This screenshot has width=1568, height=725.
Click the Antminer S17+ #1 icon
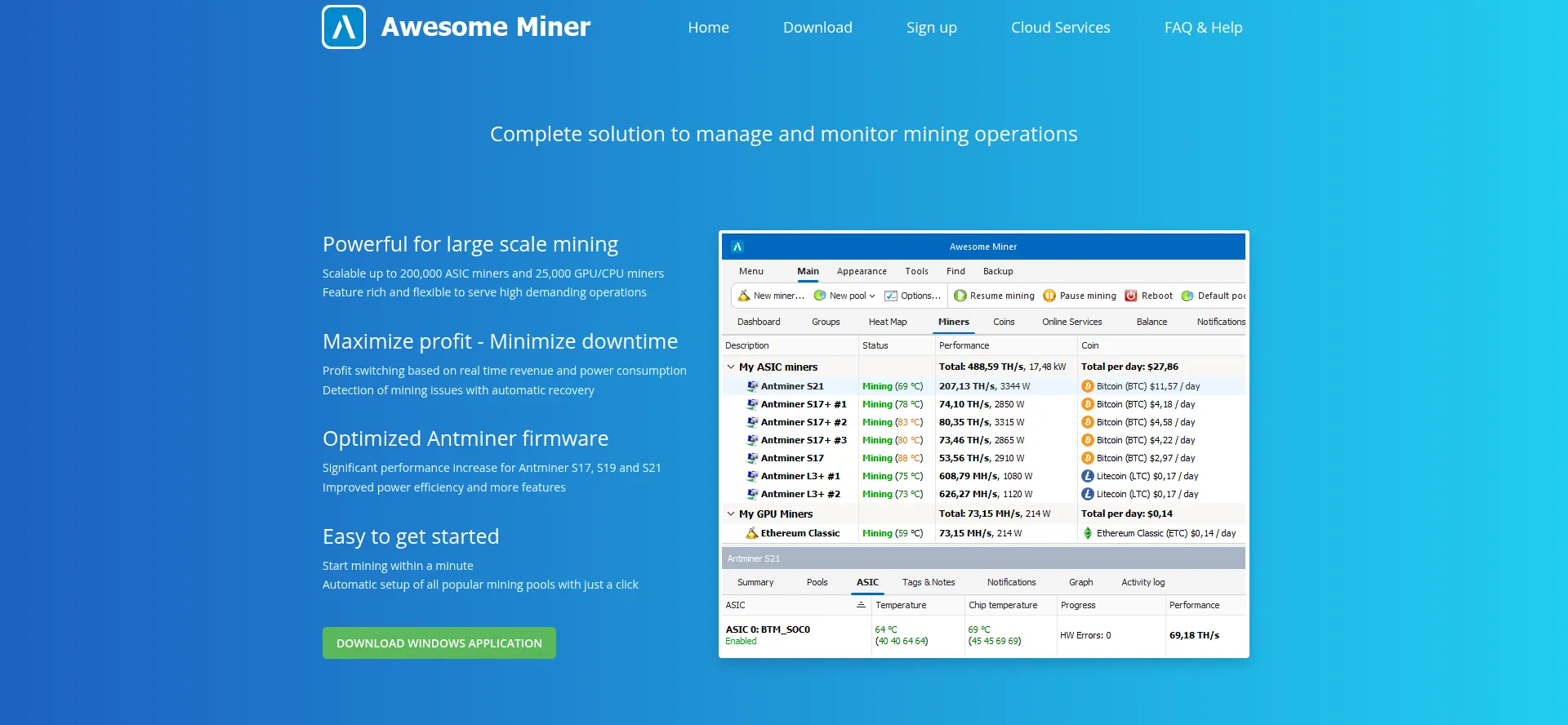pos(752,404)
